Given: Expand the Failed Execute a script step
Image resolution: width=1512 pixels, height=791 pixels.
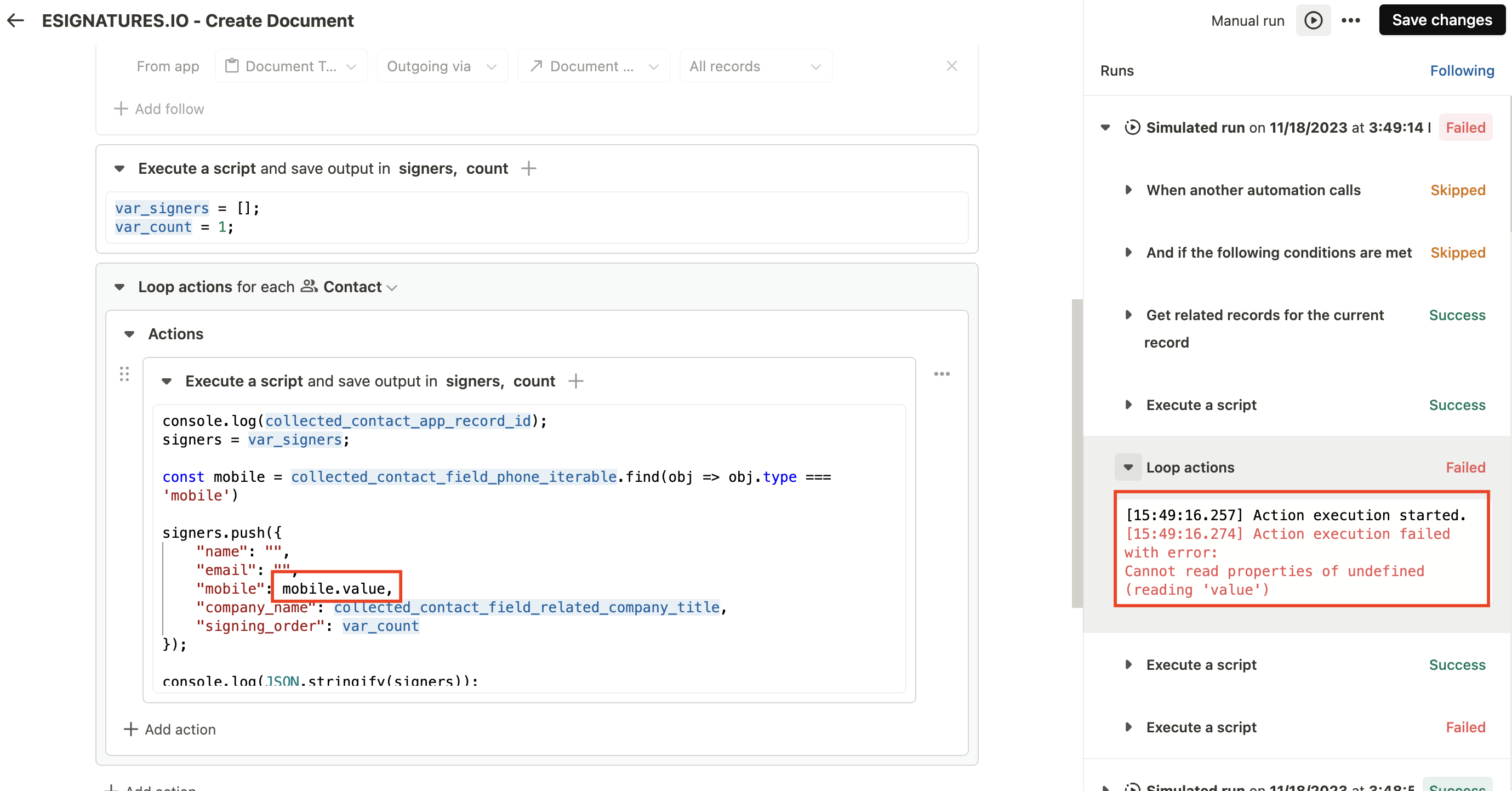Looking at the screenshot, I should click(x=1128, y=727).
